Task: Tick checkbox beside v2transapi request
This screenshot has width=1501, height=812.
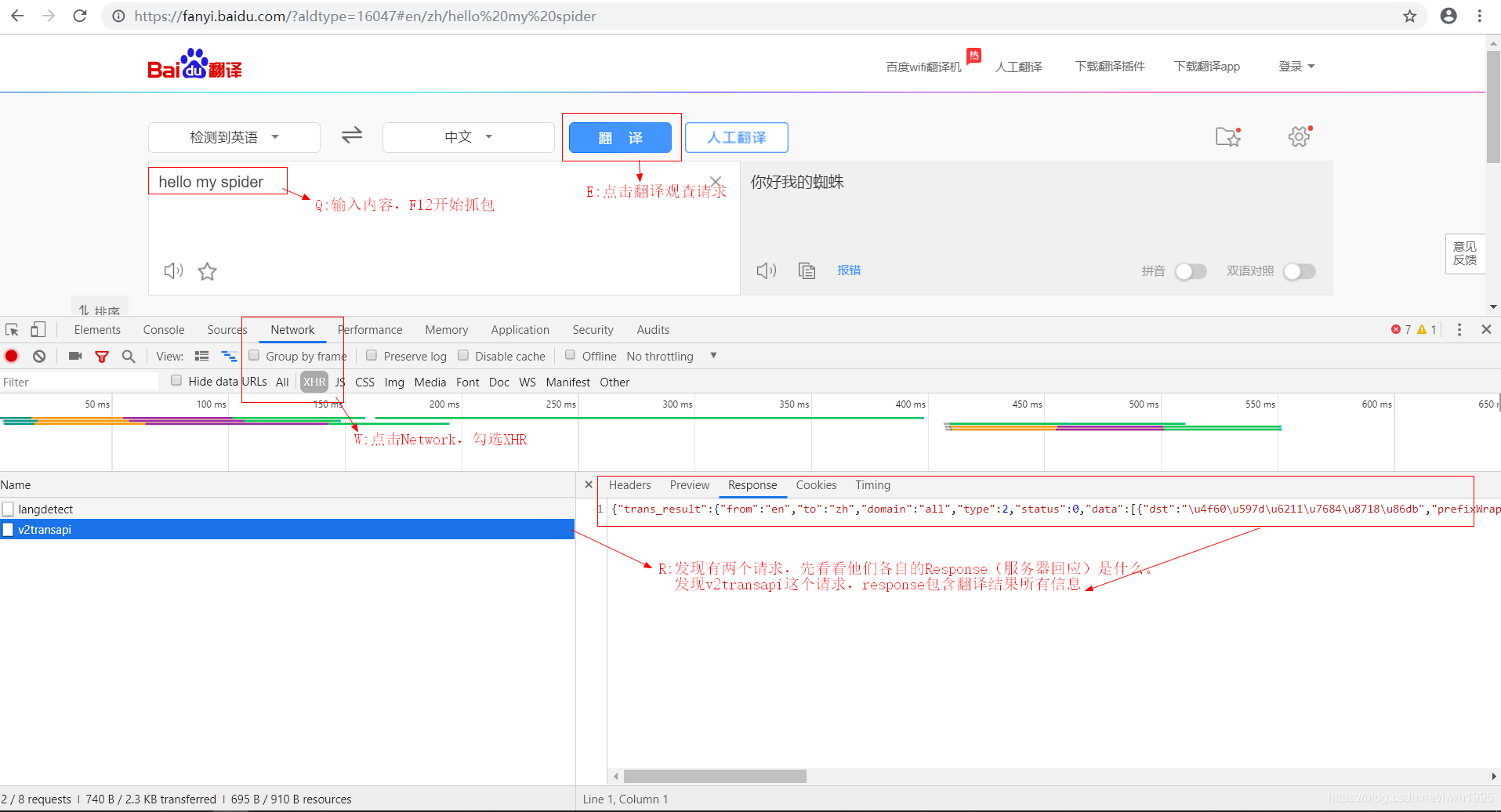Action: click(8, 530)
